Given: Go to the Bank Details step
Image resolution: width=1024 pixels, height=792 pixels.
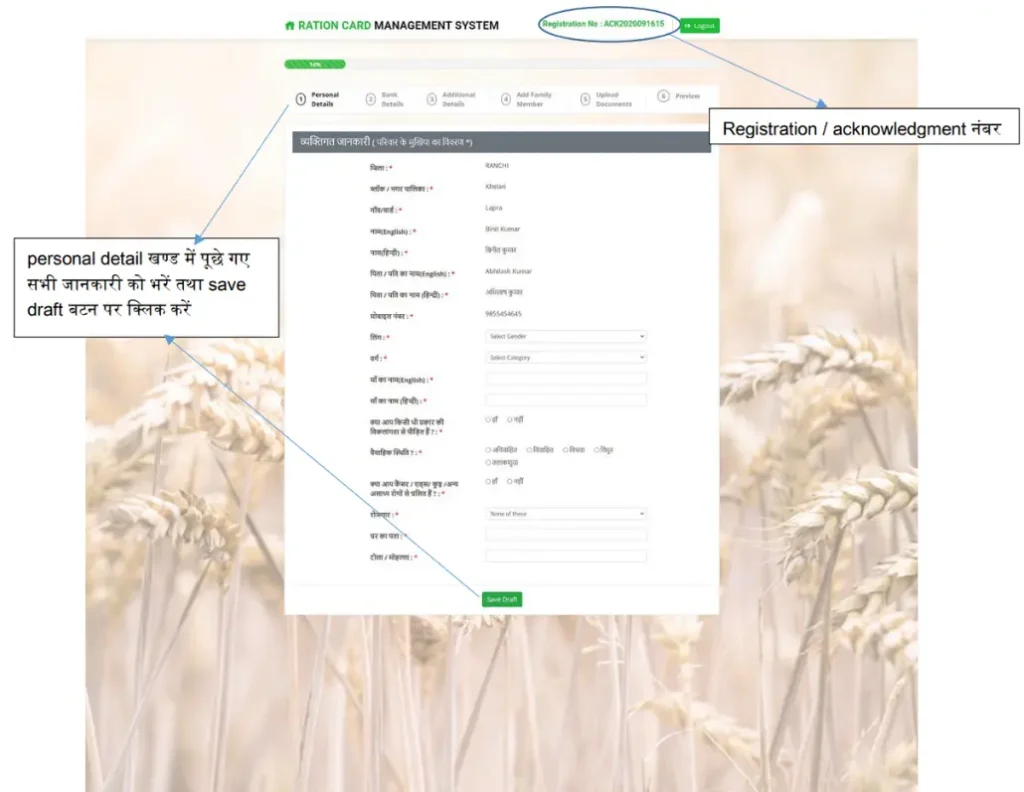Looking at the screenshot, I should (385, 99).
